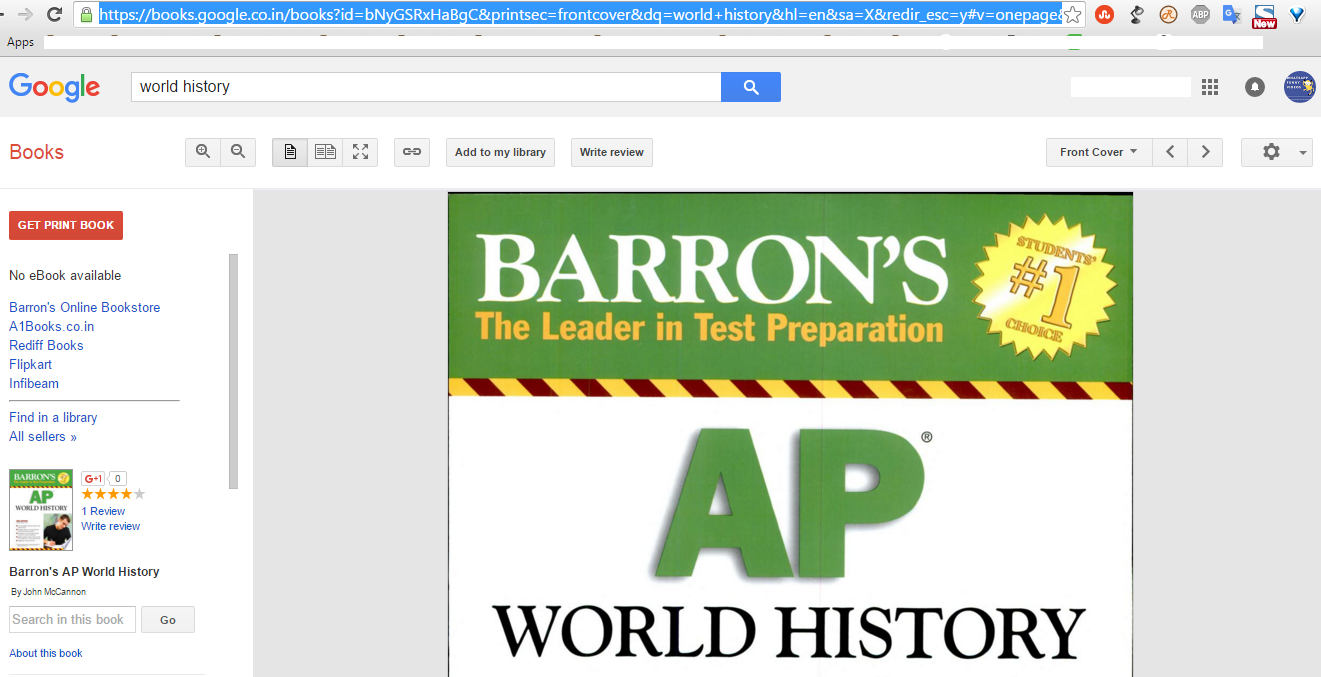Open the Apps bookmarks shortcut

tap(20, 42)
